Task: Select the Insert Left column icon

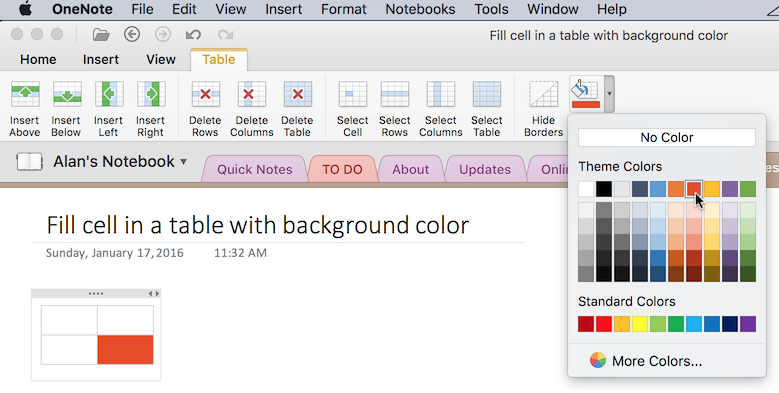Action: pos(109,94)
